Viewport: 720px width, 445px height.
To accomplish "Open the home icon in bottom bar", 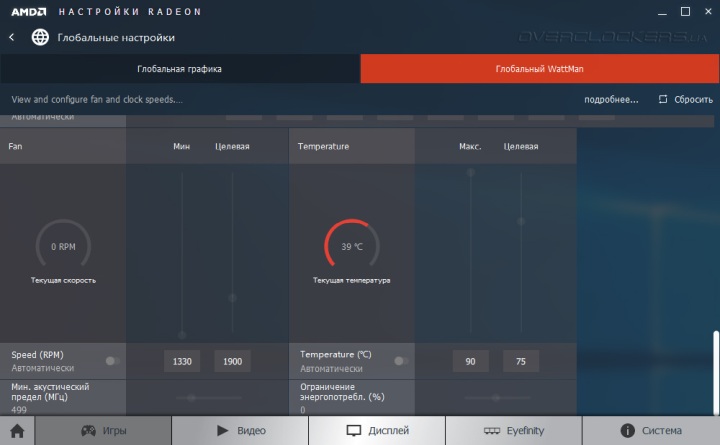I will click(x=17, y=431).
